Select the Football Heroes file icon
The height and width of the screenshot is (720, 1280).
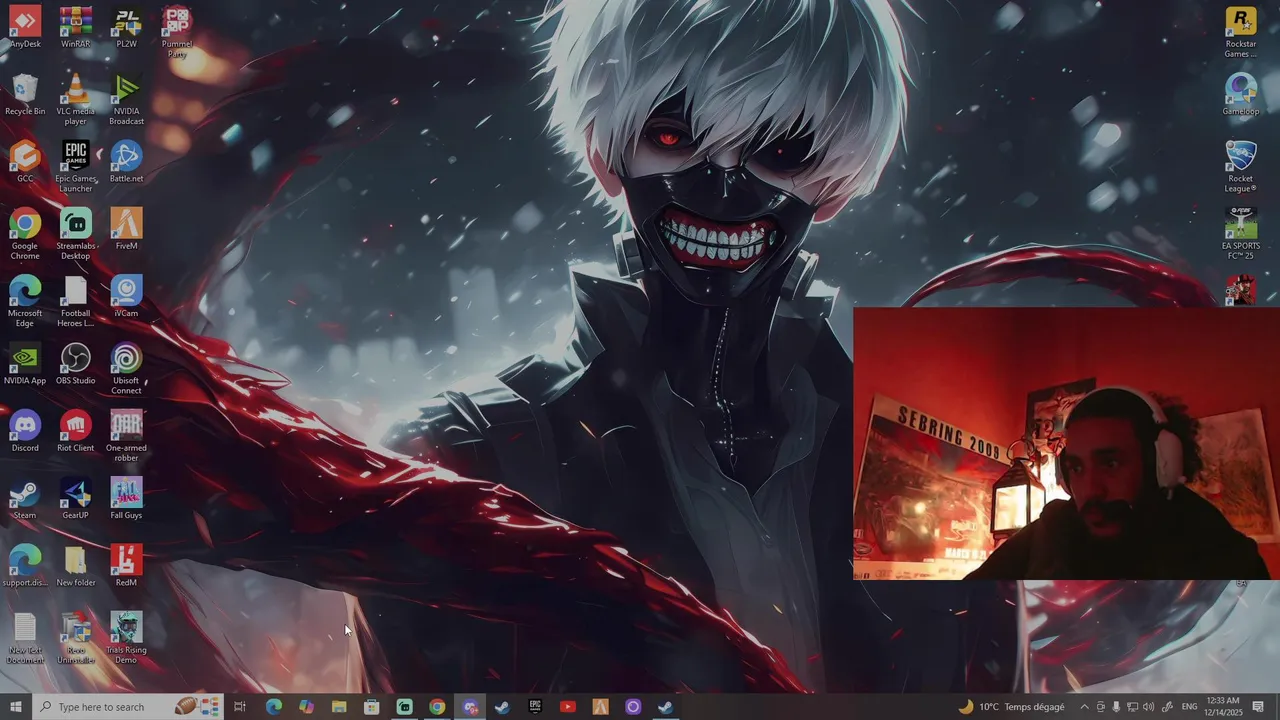76,300
